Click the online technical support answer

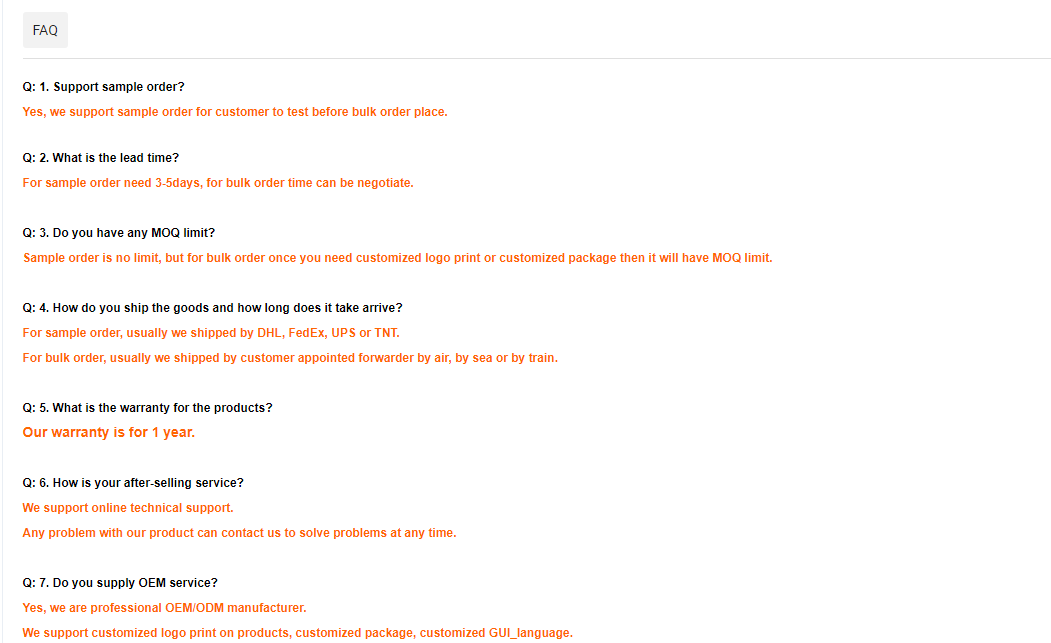[128, 508]
